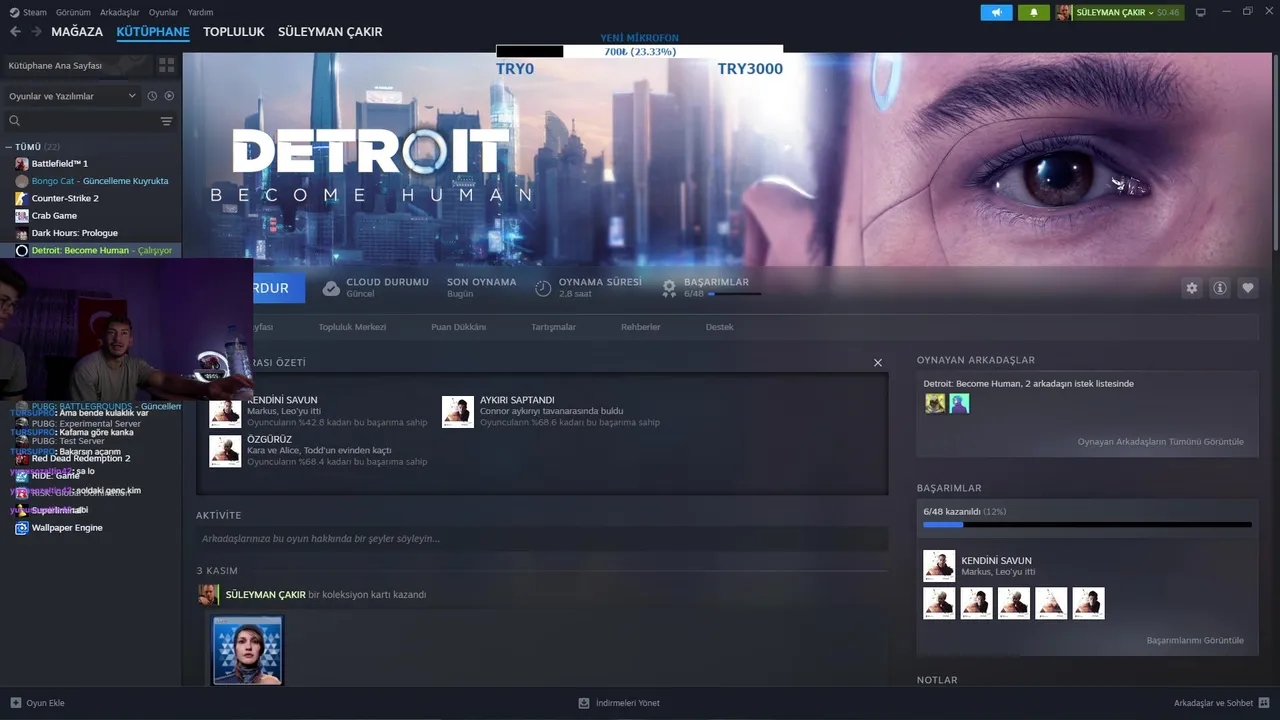Open the Yardım menu
The height and width of the screenshot is (720, 1280).
click(x=200, y=12)
